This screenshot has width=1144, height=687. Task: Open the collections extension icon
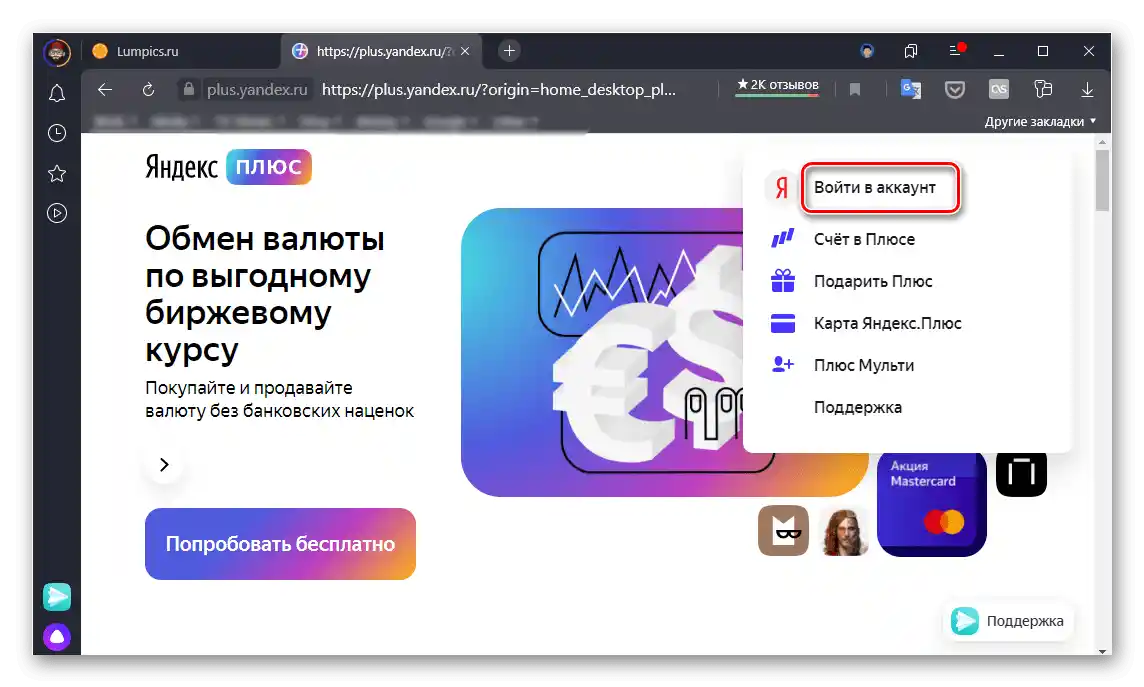click(1043, 89)
